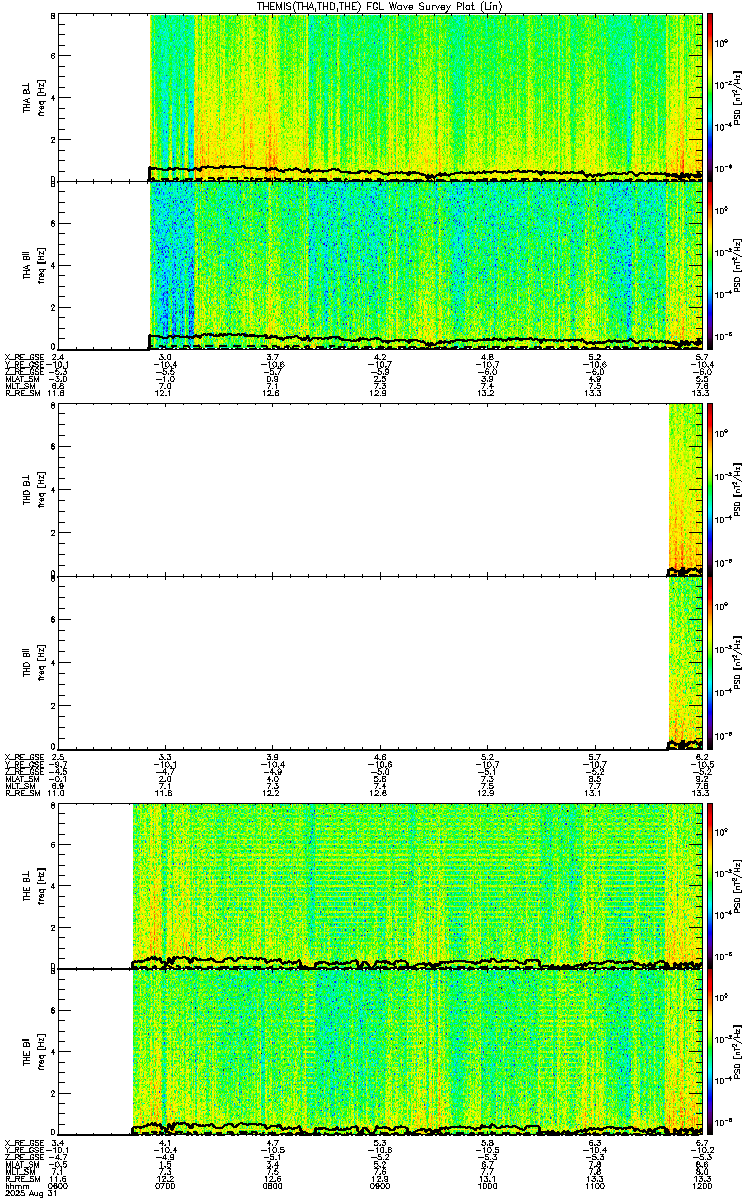The height and width of the screenshot is (1200, 750).
Task: Click the THD B-perpendicular freq [Hz] axis label
Action: click(40, 489)
